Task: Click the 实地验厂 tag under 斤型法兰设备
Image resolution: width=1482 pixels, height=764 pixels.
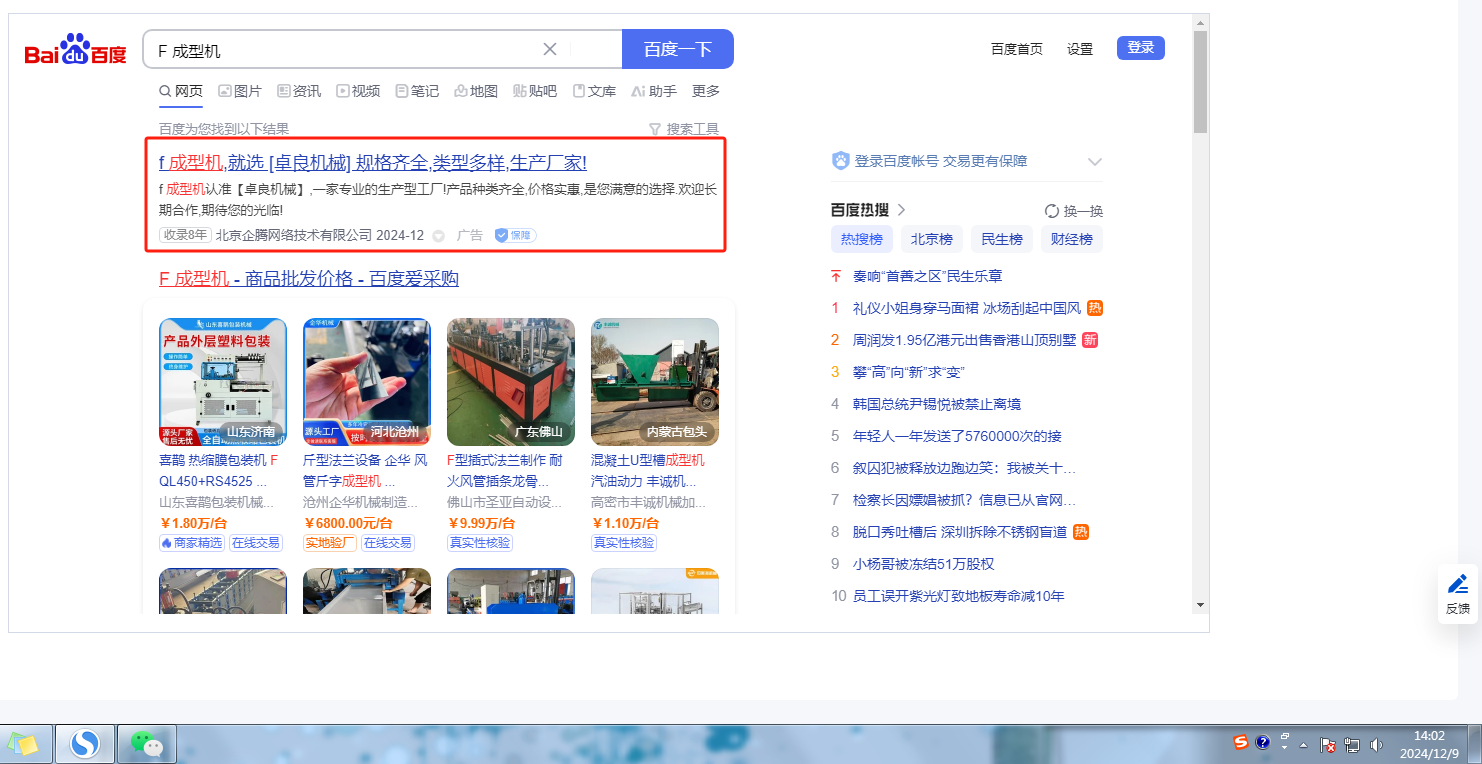Action: pos(330,543)
